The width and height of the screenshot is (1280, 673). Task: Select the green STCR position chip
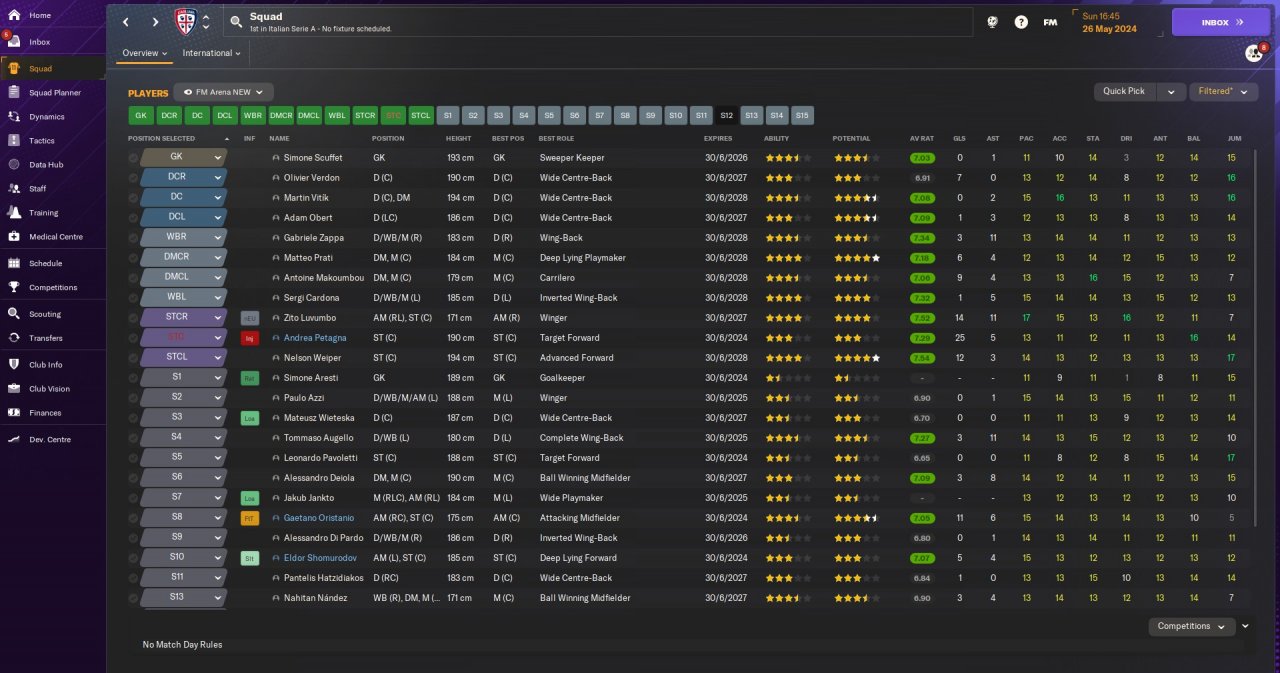pyautogui.click(x=365, y=115)
